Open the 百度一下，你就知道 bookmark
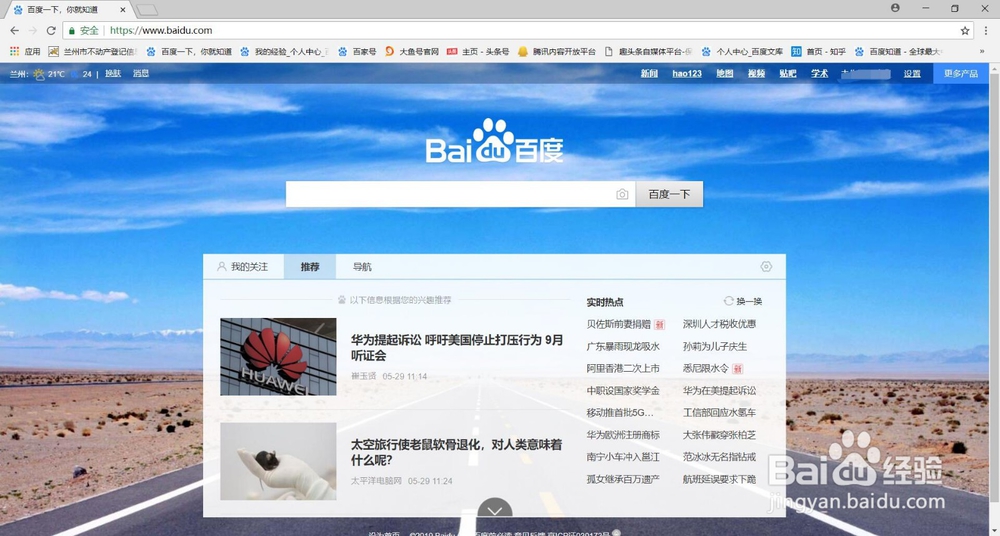Viewport: 1000px width, 536px height. point(189,52)
